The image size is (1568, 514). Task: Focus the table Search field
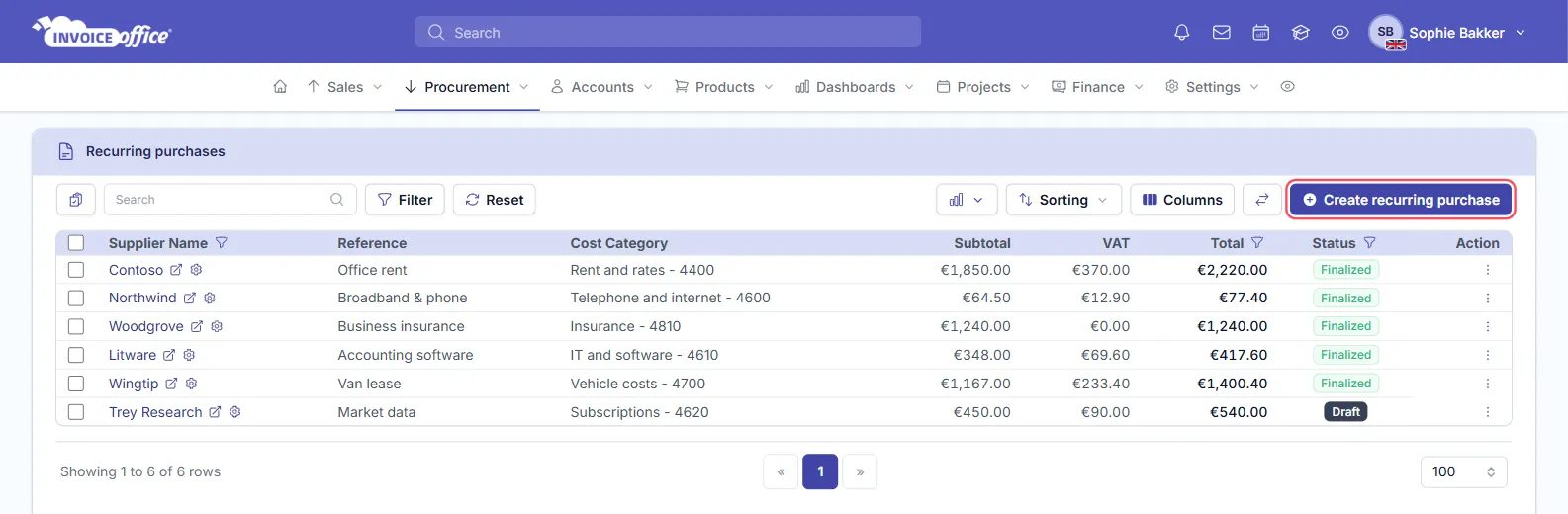pos(230,200)
